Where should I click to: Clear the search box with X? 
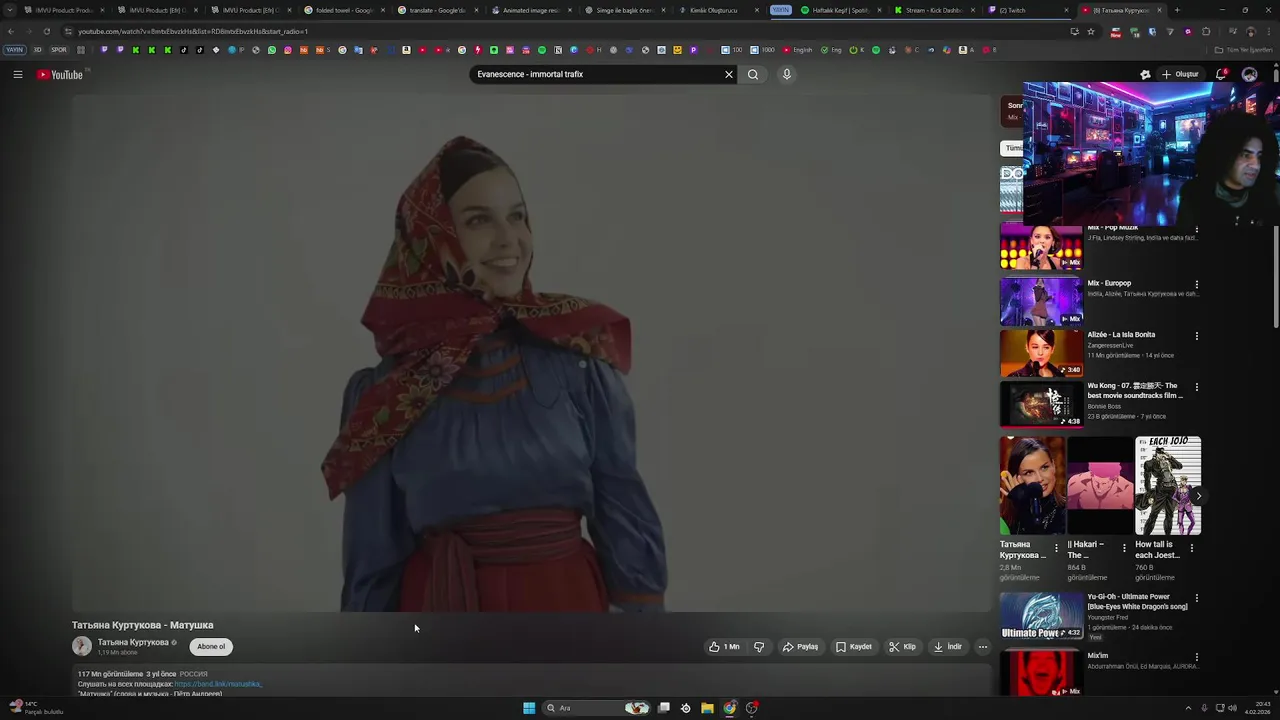[x=728, y=74]
